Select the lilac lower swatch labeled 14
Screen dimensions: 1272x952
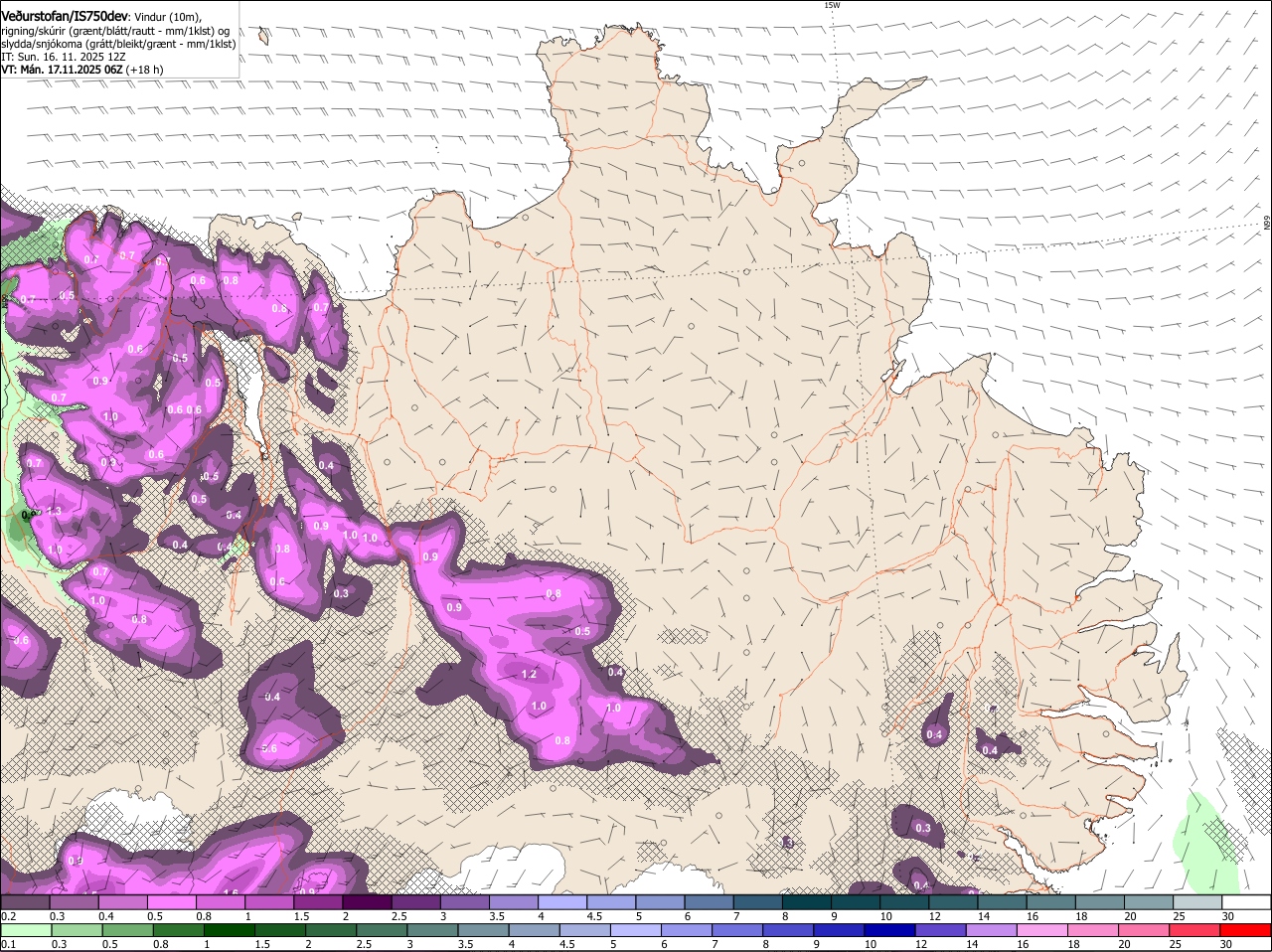(991, 931)
